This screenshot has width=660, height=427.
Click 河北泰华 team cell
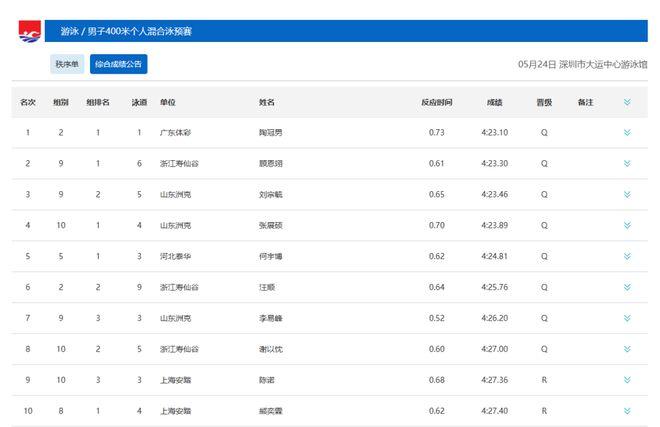[x=175, y=256]
